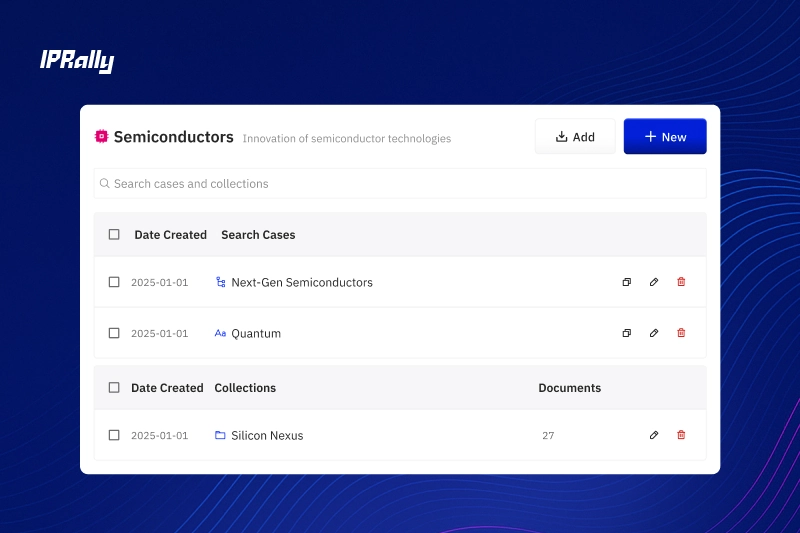Check the Quantum row checkbox
This screenshot has height=533, width=800.
click(114, 333)
